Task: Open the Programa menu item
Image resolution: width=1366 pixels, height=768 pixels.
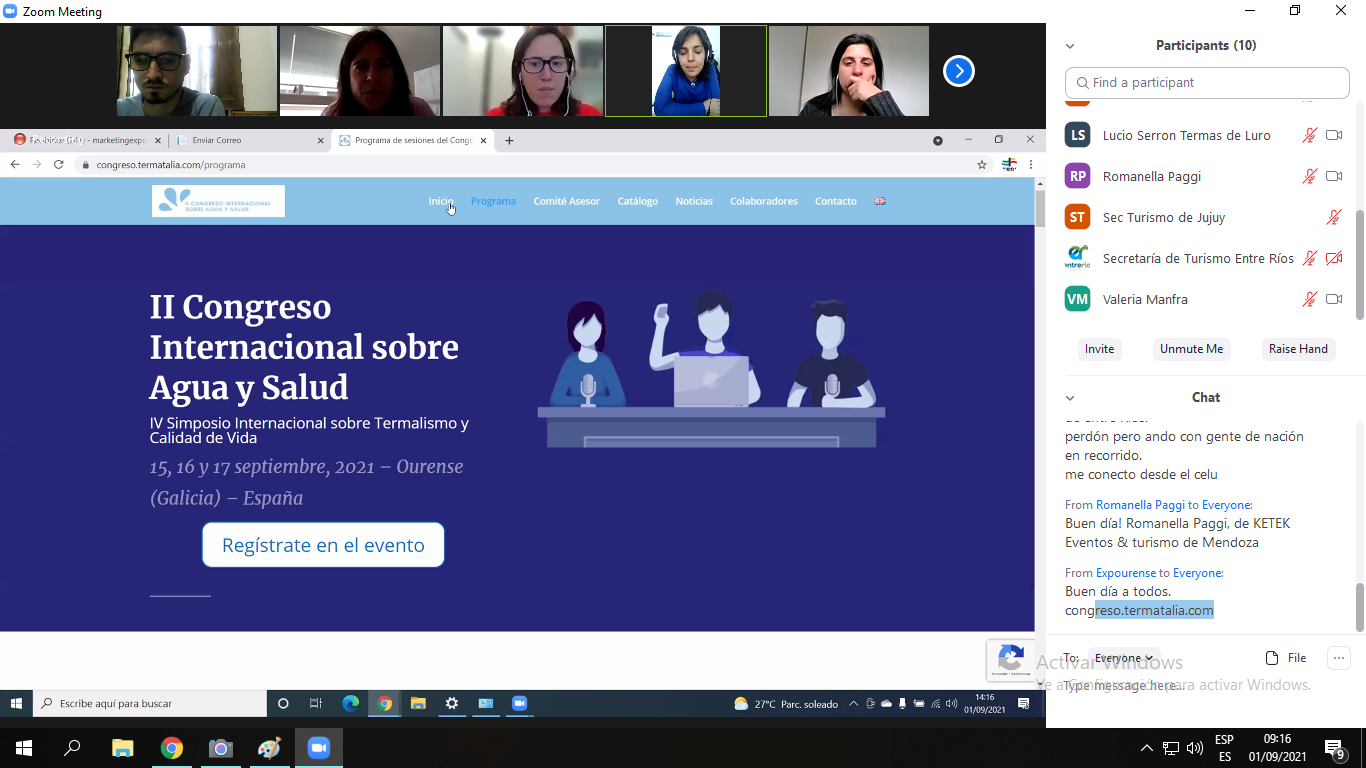Action: (x=493, y=201)
